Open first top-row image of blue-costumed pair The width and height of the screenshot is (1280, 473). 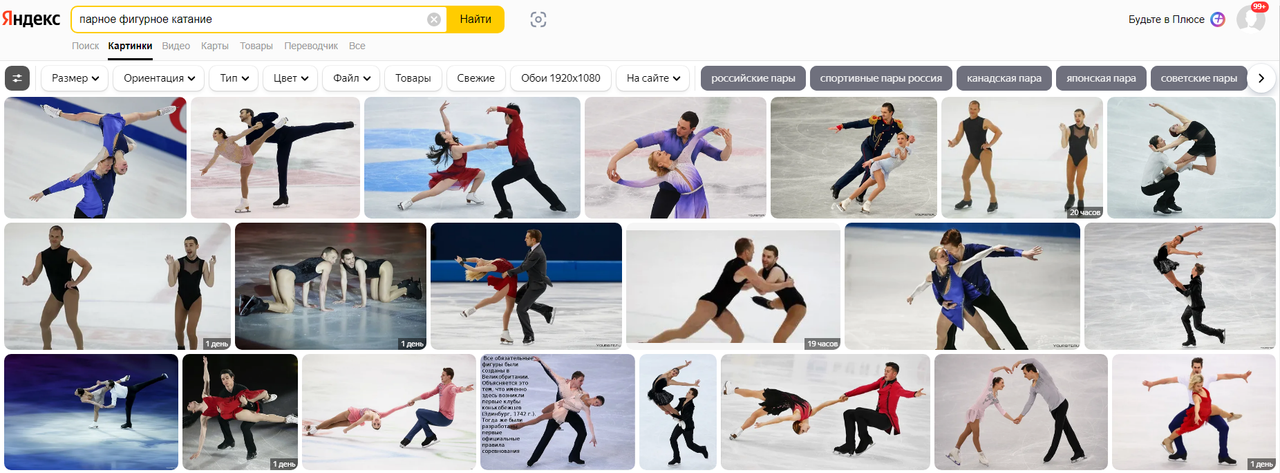point(95,158)
